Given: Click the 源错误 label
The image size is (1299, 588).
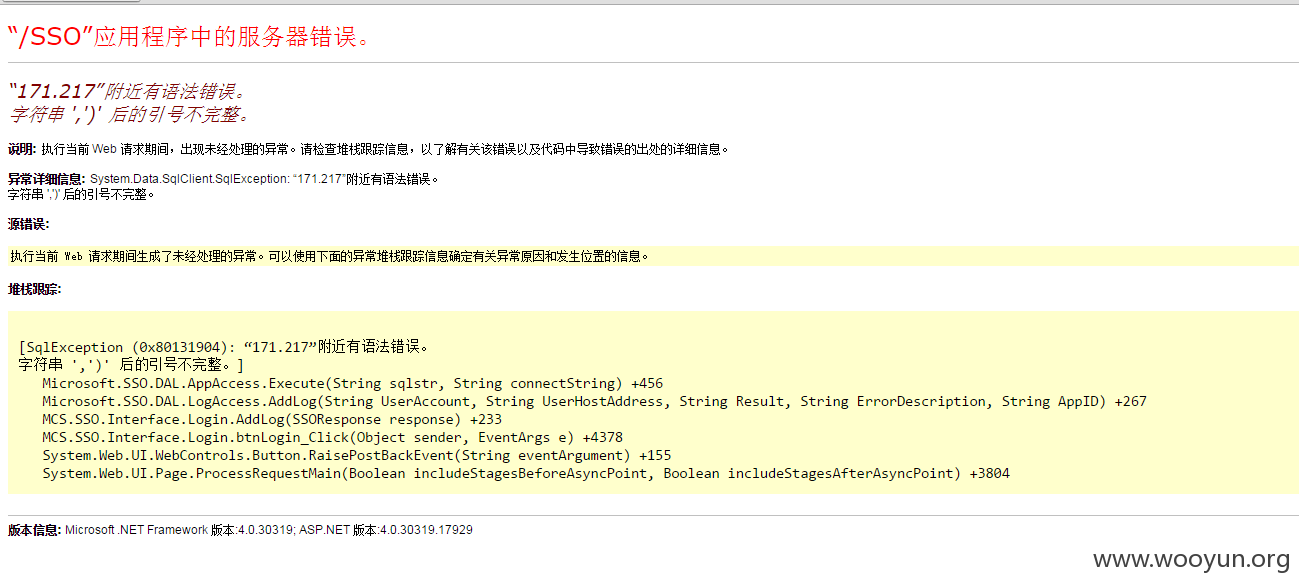Looking at the screenshot, I should pyautogui.click(x=28, y=223).
